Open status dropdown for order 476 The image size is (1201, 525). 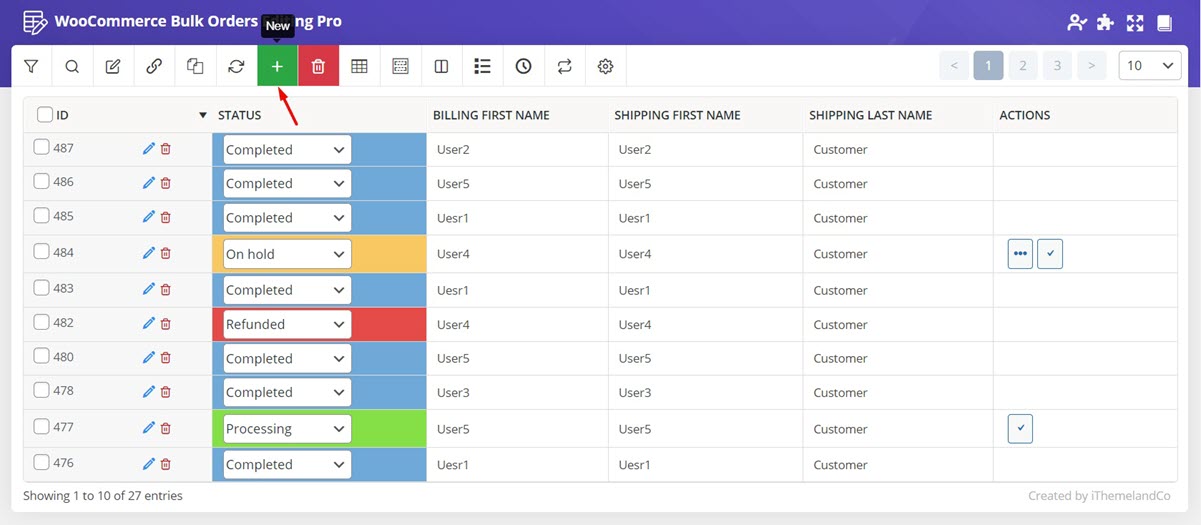coord(287,465)
